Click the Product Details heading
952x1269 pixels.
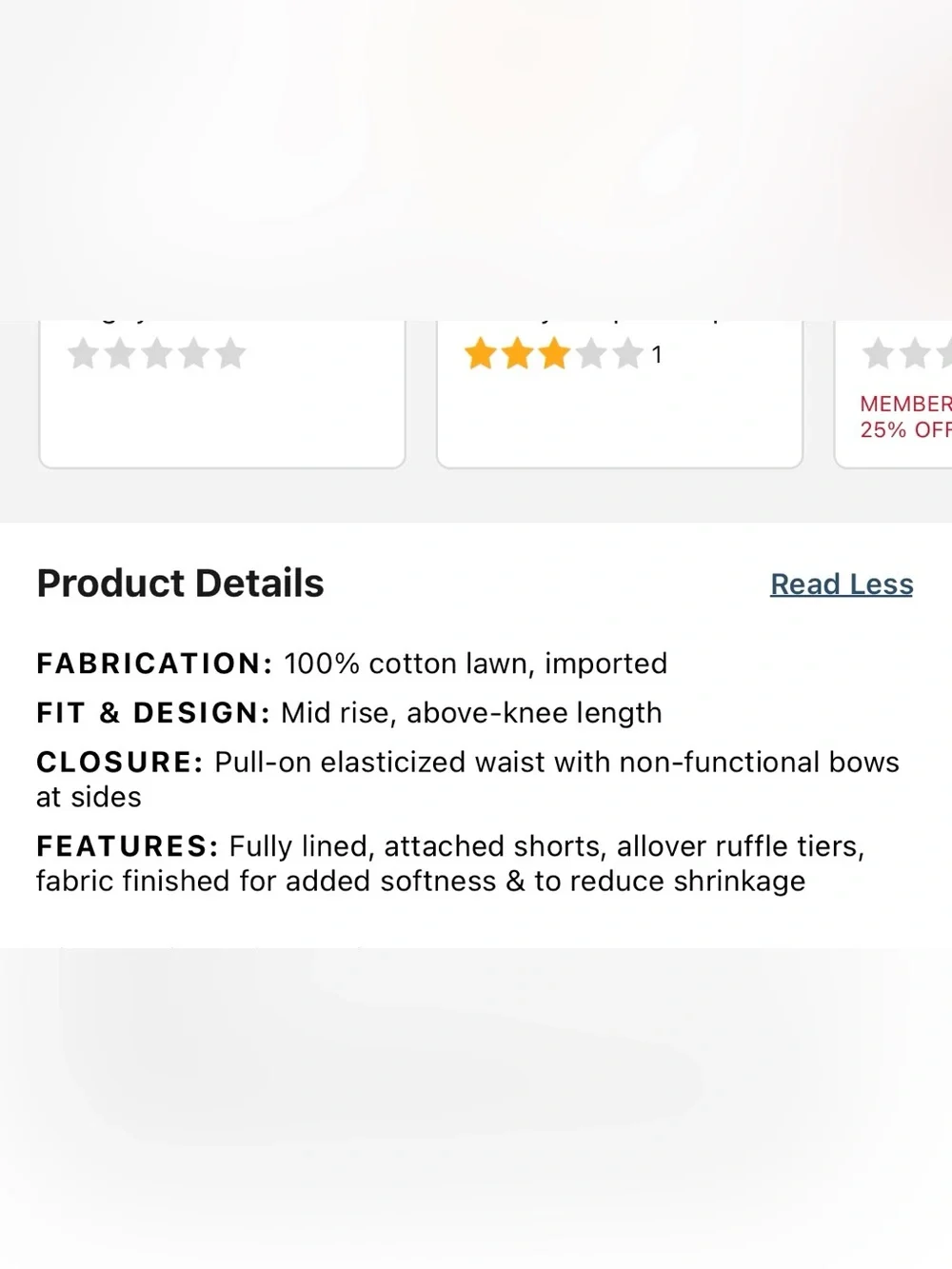click(x=180, y=584)
